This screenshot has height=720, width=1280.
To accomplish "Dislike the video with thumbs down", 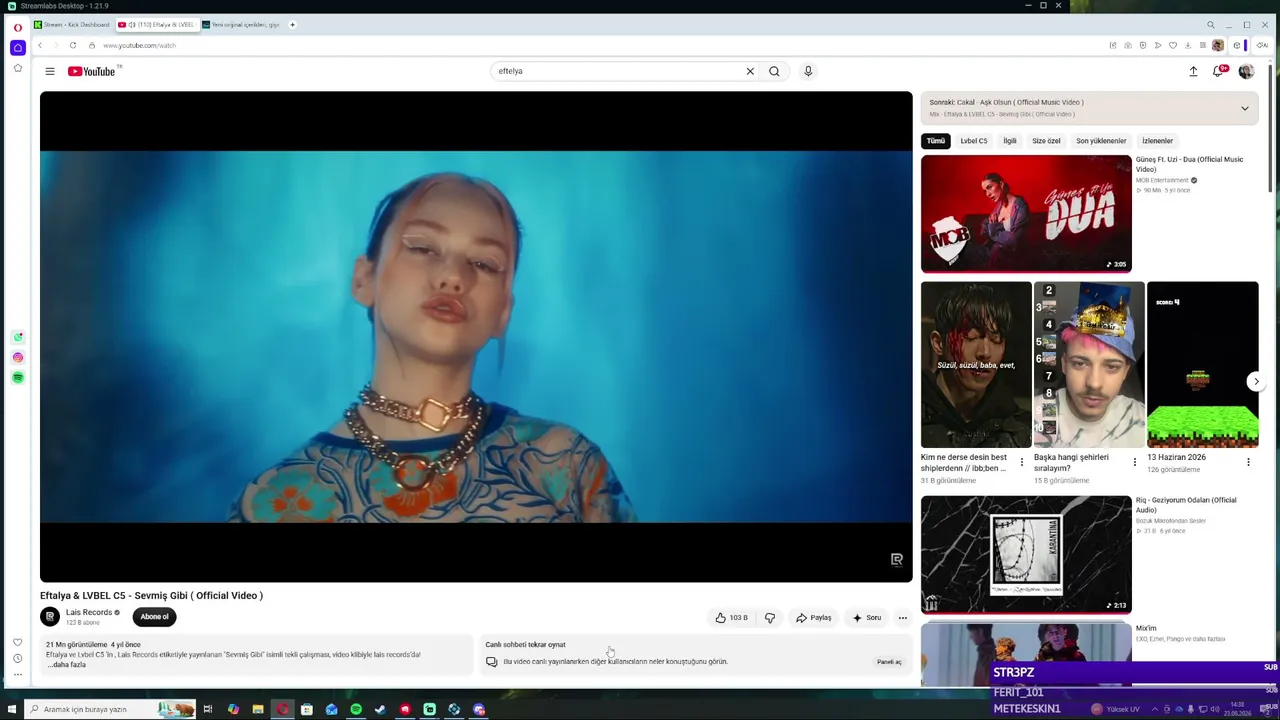I will pos(770,618).
